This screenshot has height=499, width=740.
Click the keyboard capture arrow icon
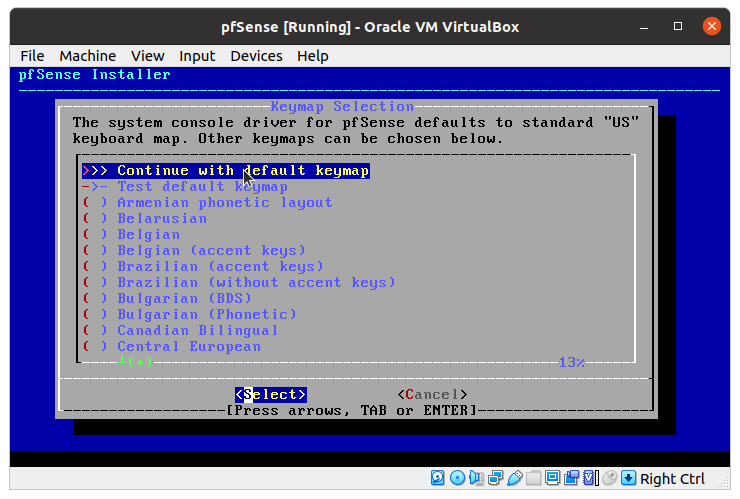click(628, 478)
